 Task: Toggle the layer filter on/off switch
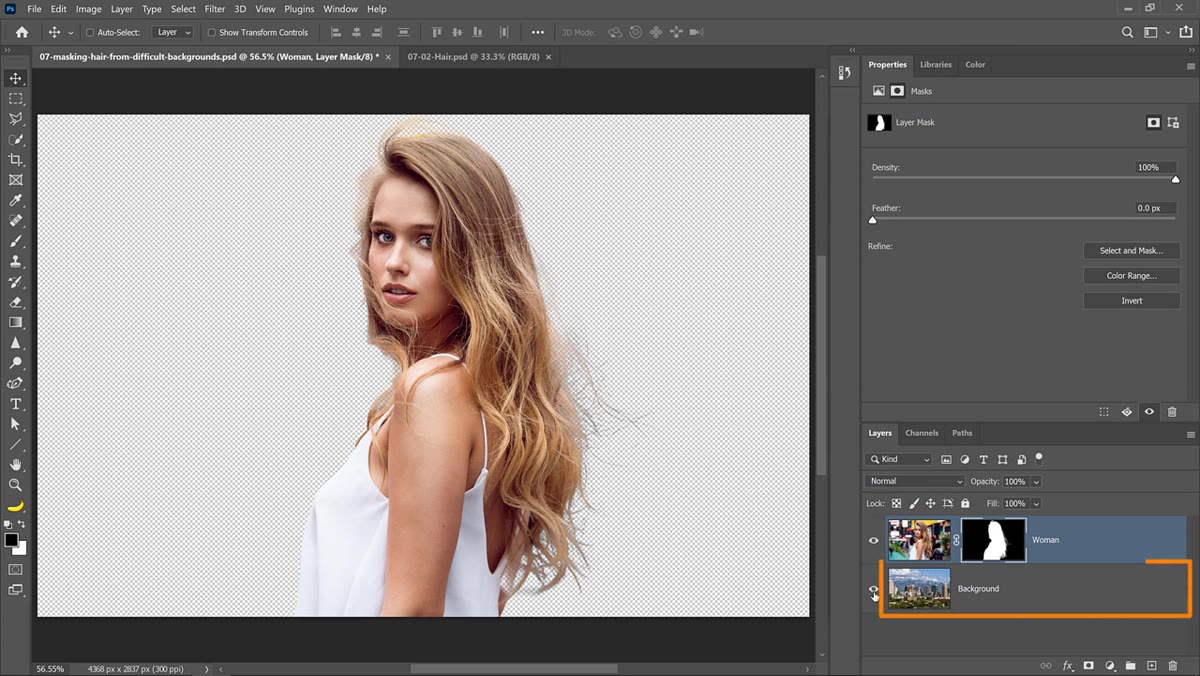point(1039,458)
